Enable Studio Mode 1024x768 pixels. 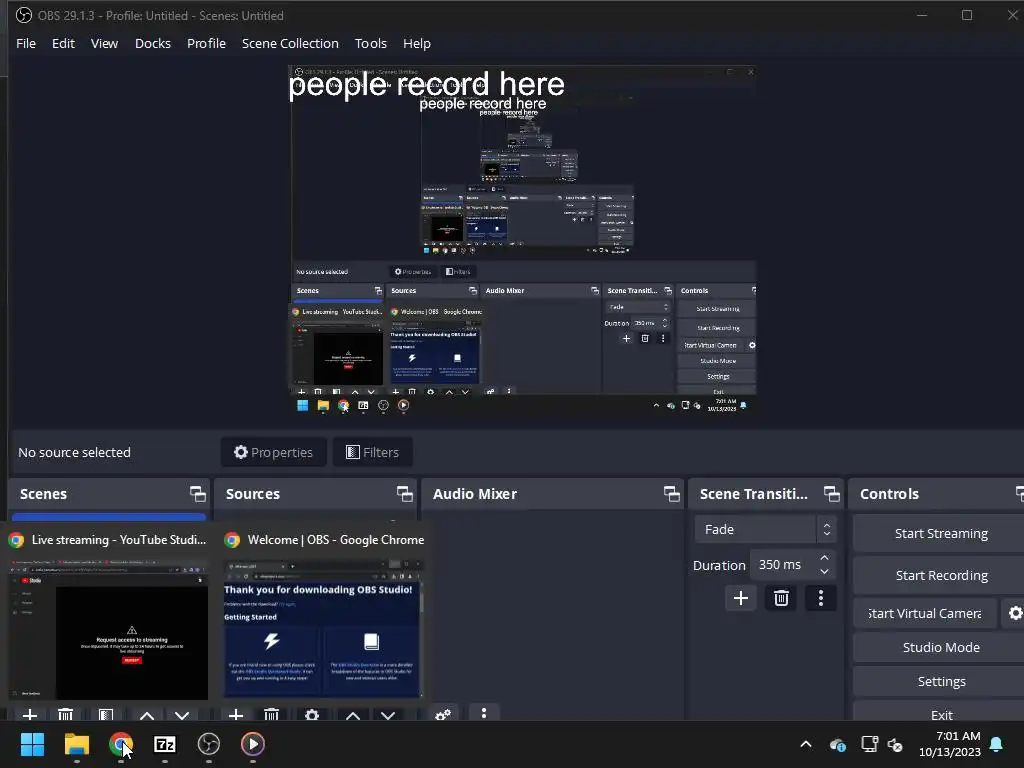coord(941,647)
